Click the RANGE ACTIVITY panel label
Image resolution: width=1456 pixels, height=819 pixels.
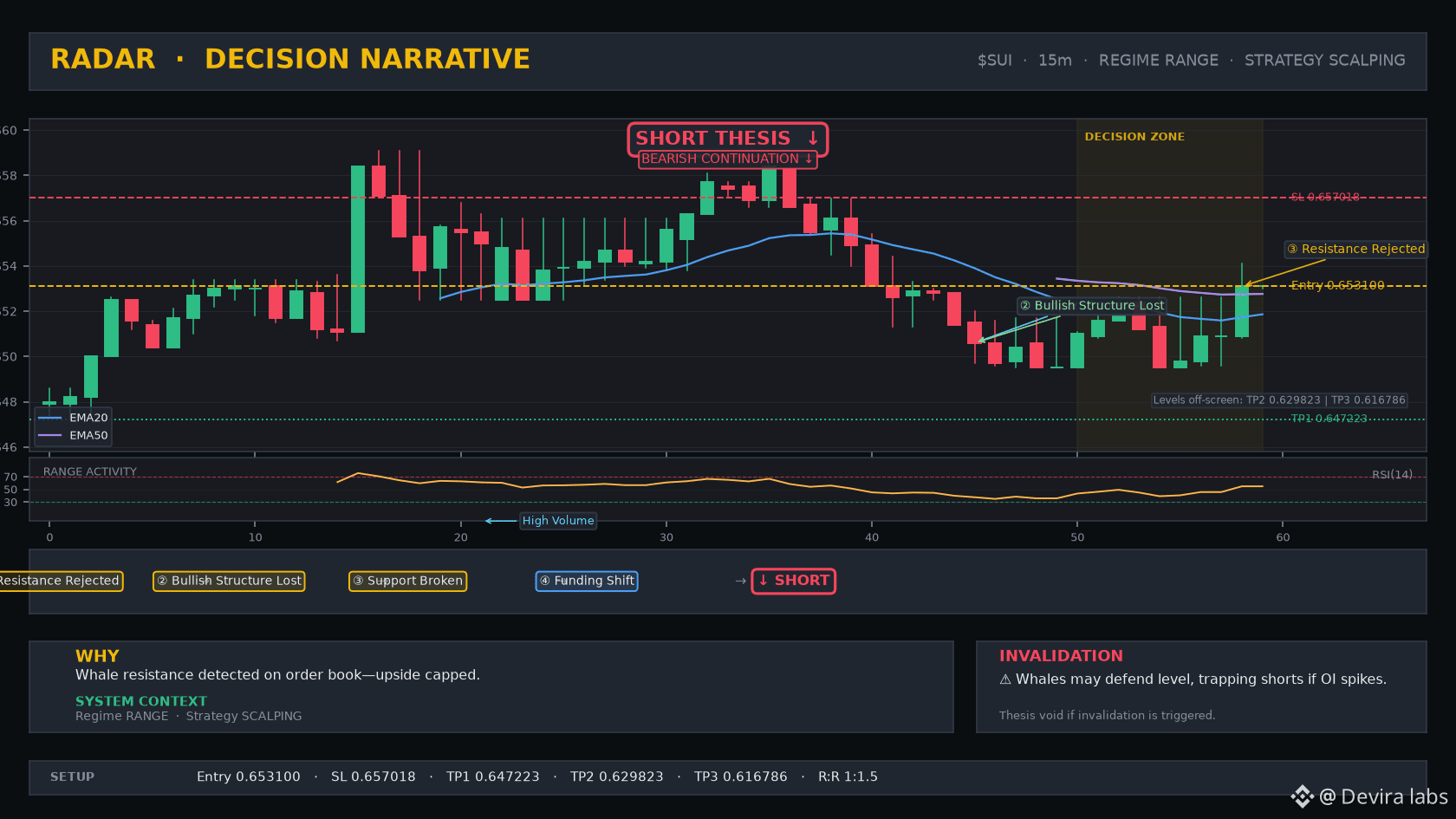(x=90, y=472)
